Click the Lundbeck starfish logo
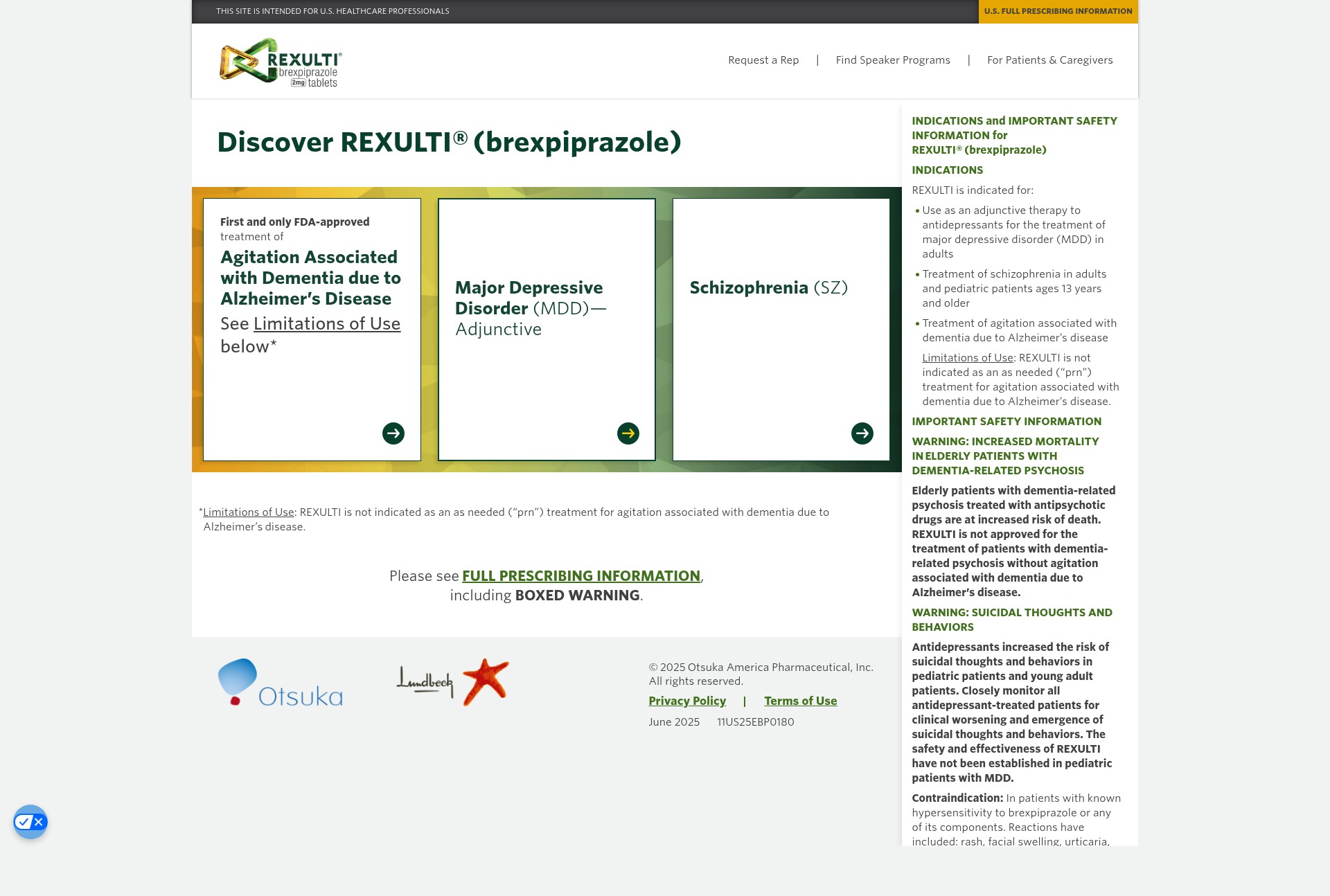This screenshot has width=1330, height=896. click(x=453, y=682)
